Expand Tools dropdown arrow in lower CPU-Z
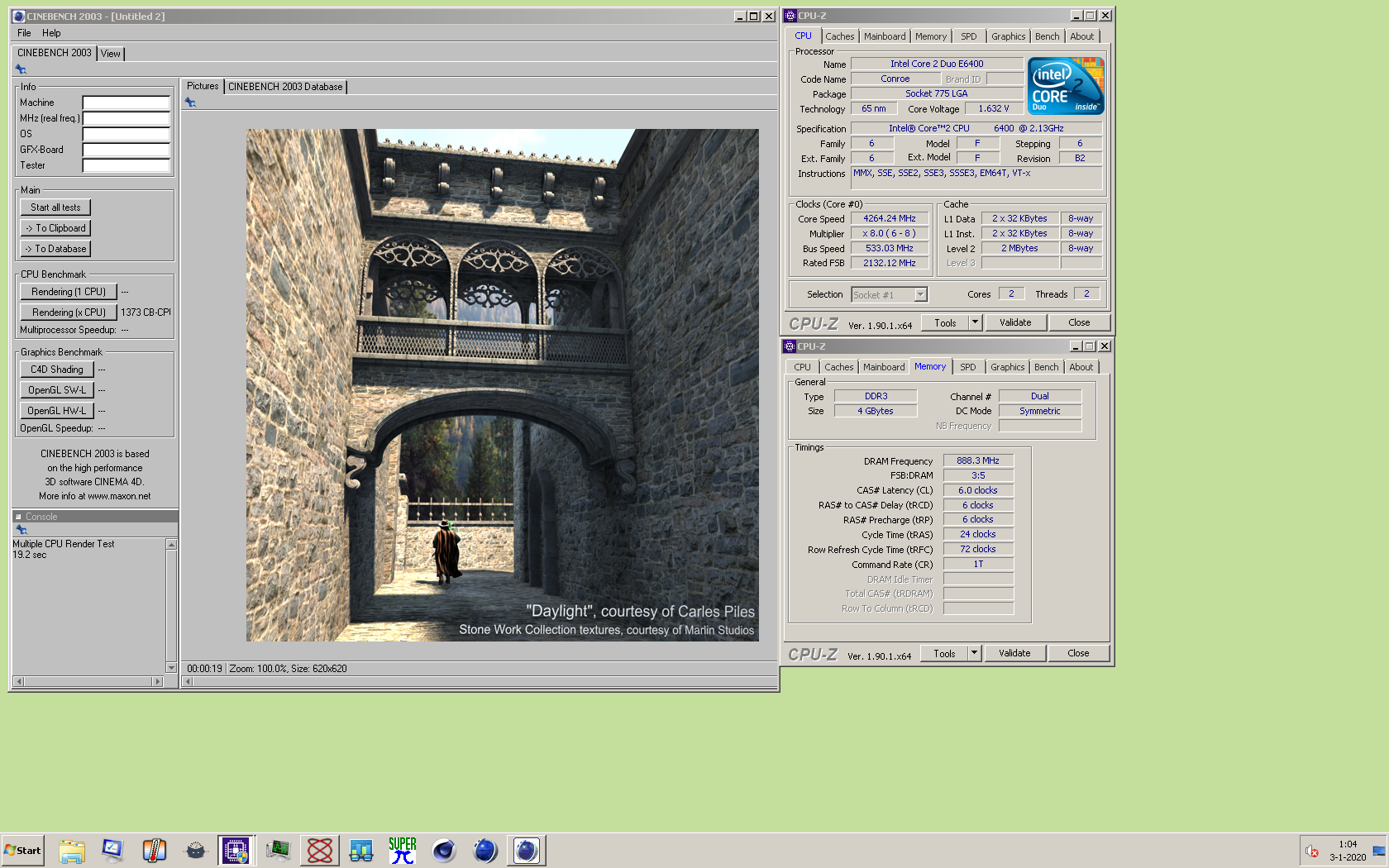 pyautogui.click(x=975, y=653)
